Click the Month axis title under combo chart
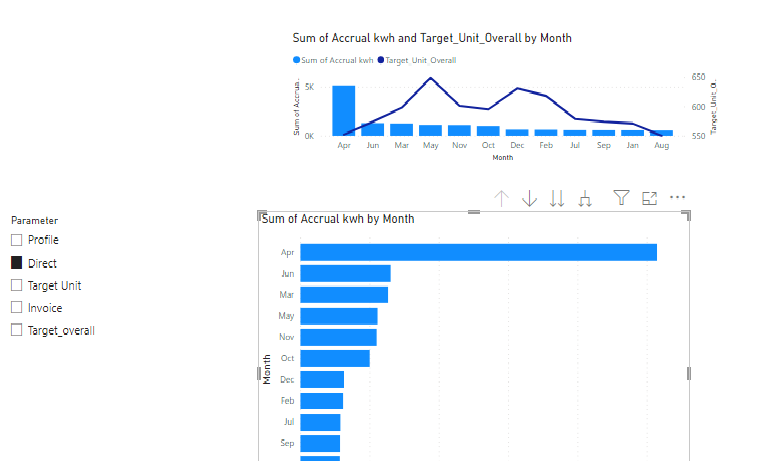The height and width of the screenshot is (461, 762). pyautogui.click(x=502, y=157)
